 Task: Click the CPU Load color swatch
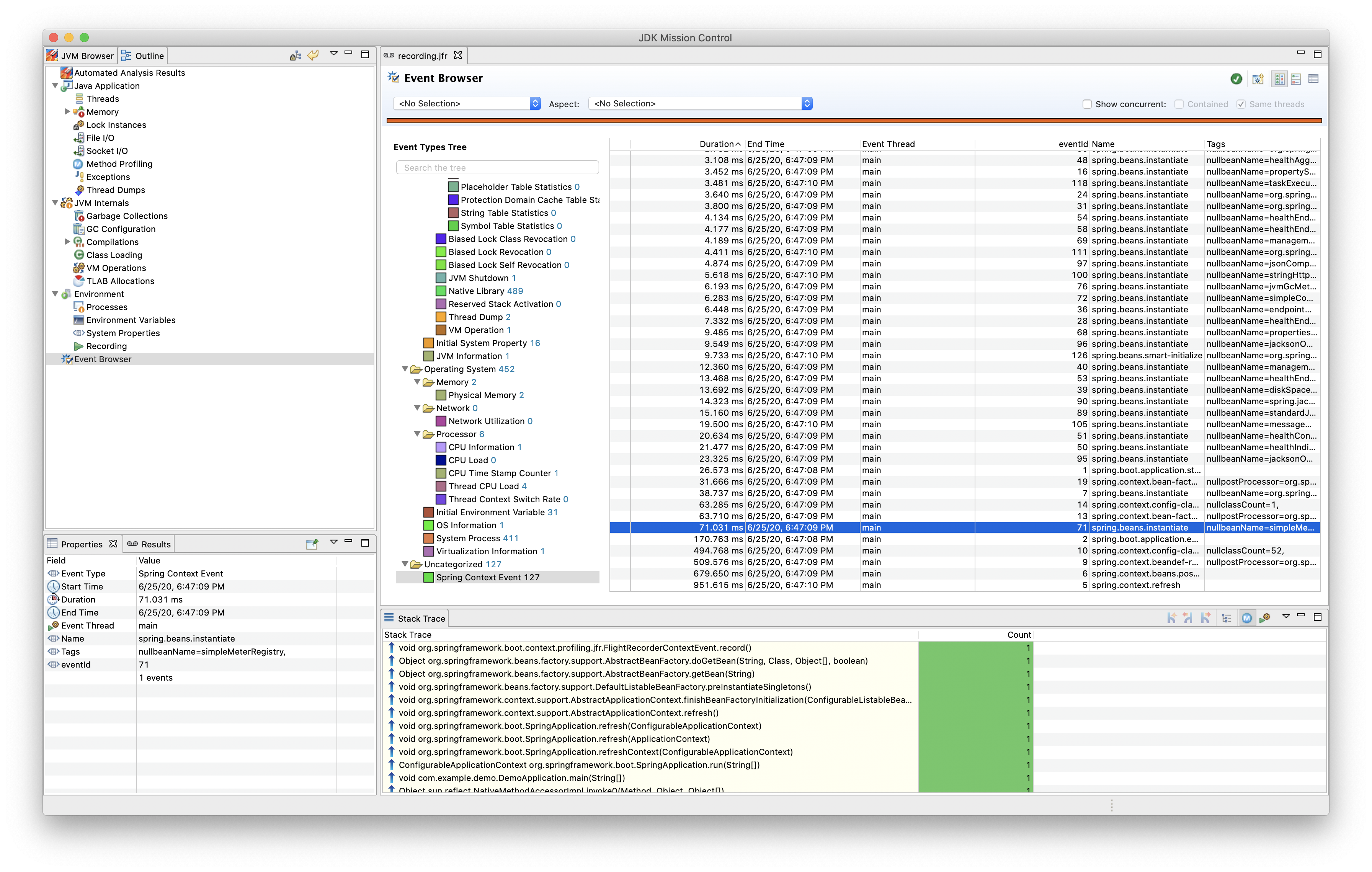[x=441, y=460]
